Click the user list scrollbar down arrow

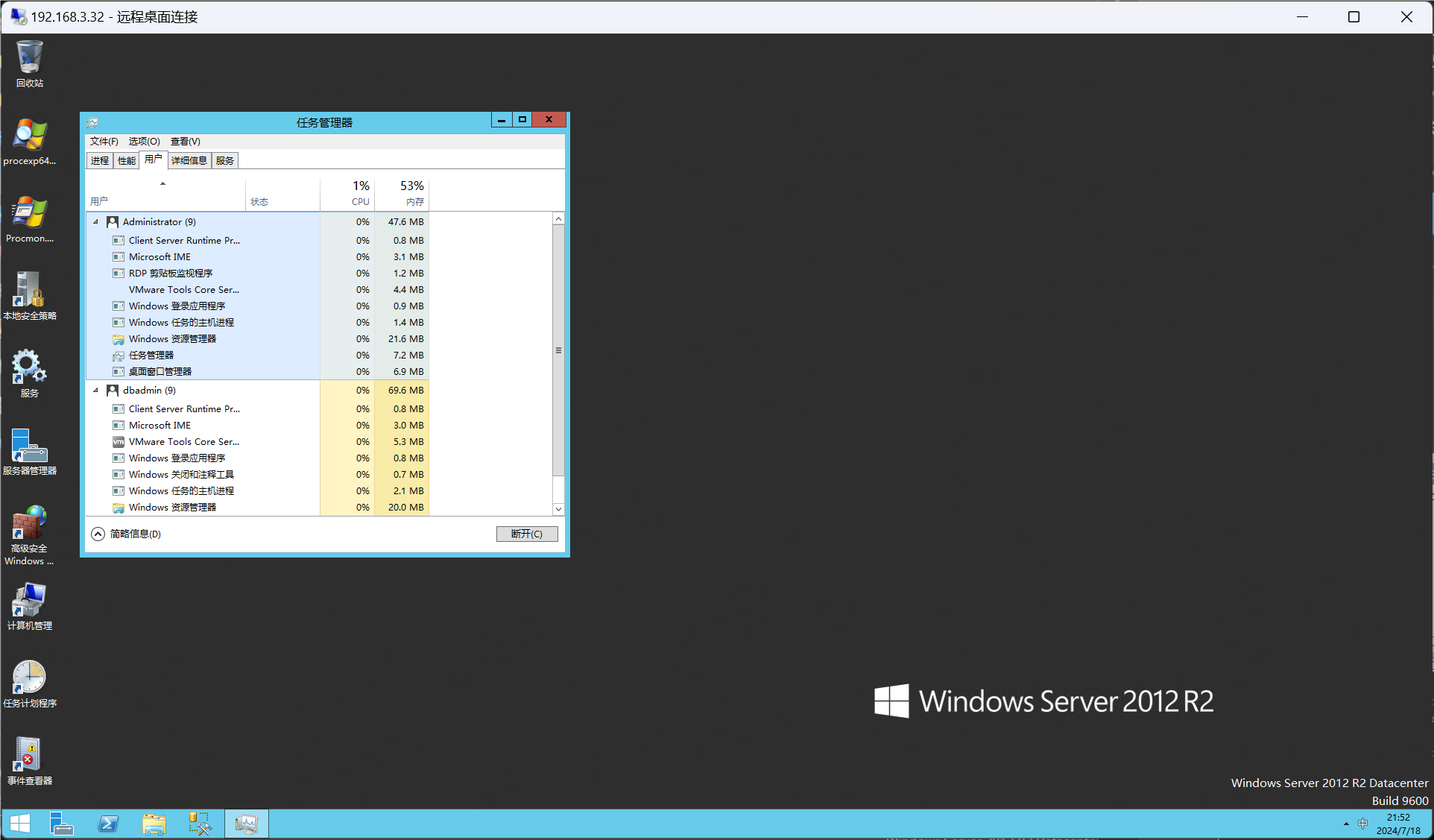pos(558,509)
